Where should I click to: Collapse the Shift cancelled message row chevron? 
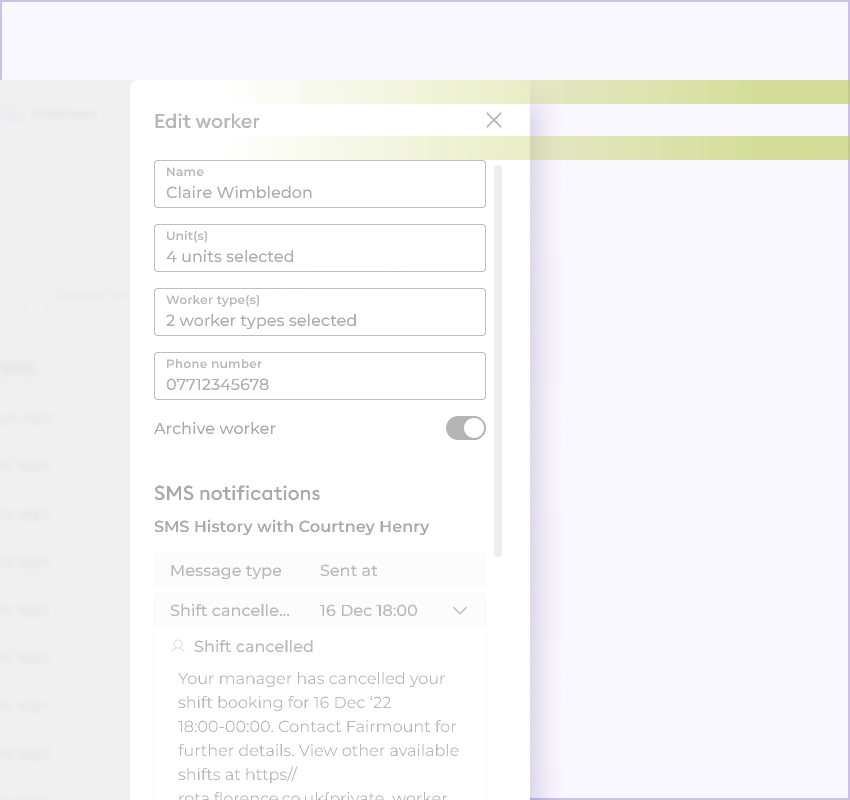460,611
